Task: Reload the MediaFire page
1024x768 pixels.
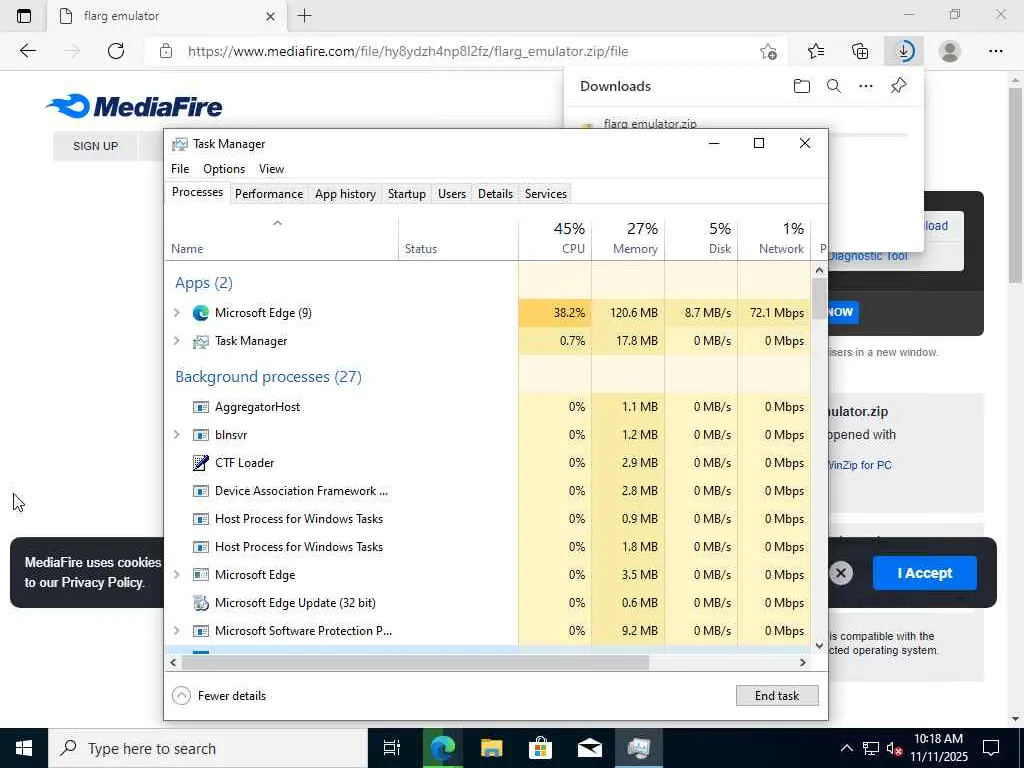Action: pos(116,51)
